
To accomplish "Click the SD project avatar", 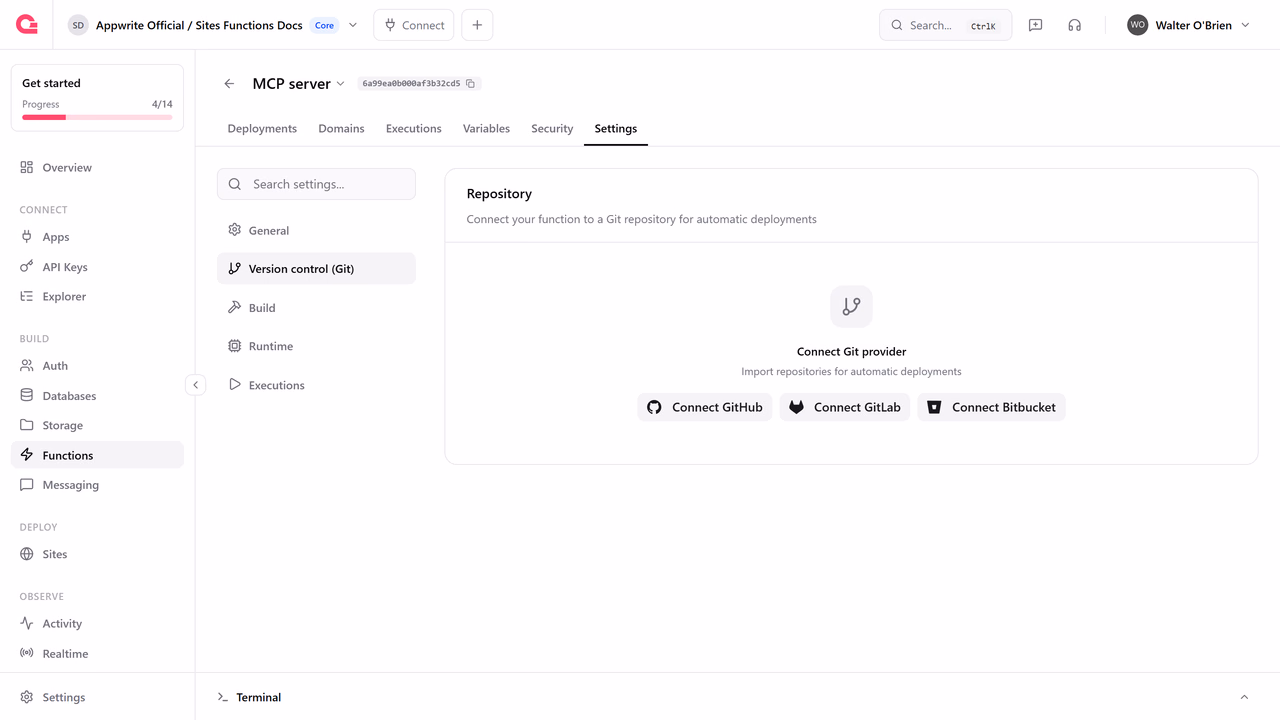I will [78, 25].
